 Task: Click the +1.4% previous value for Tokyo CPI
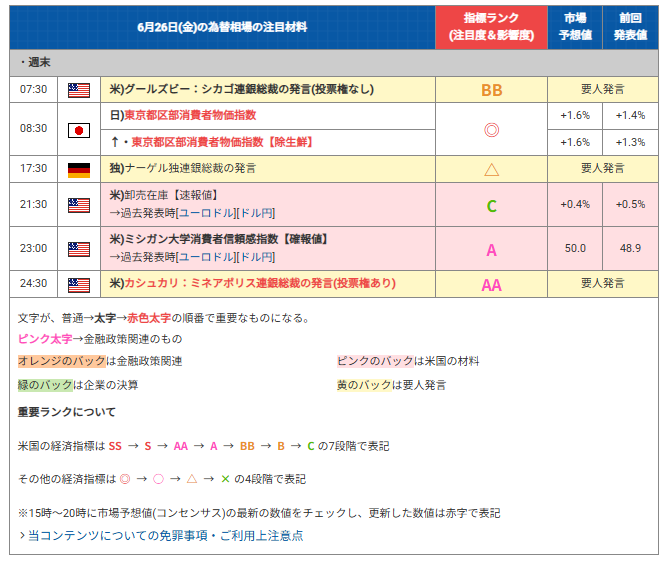(x=631, y=115)
